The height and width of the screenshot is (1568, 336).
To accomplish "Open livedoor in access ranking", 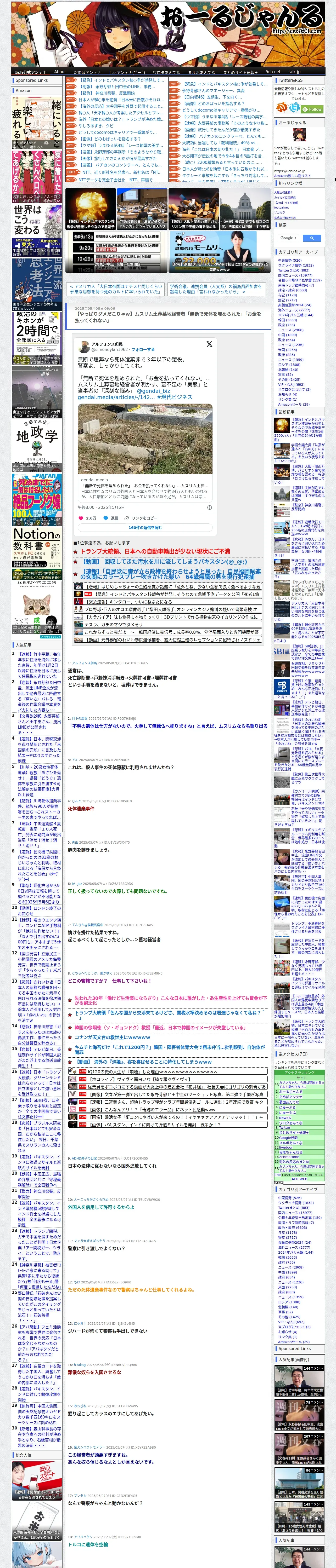I will click(285, 1148).
